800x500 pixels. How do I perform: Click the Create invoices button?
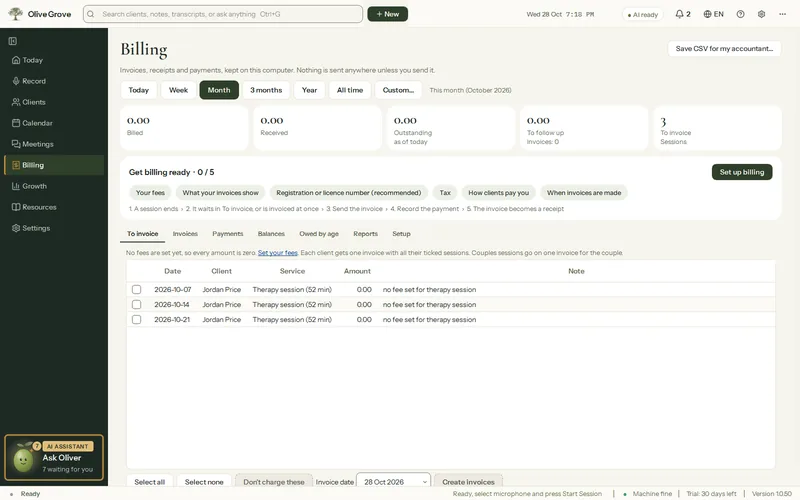468,482
